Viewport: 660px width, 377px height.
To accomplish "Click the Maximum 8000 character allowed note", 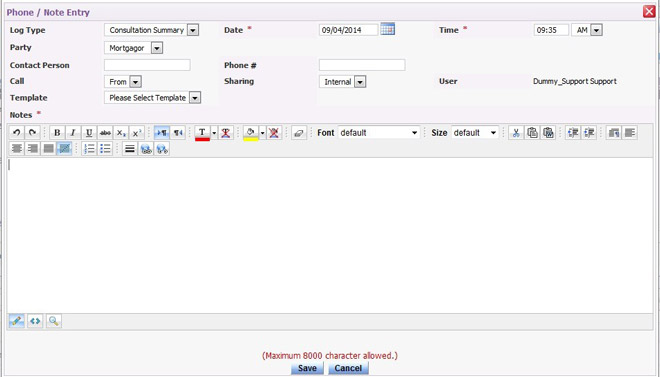I will pyautogui.click(x=330, y=356).
